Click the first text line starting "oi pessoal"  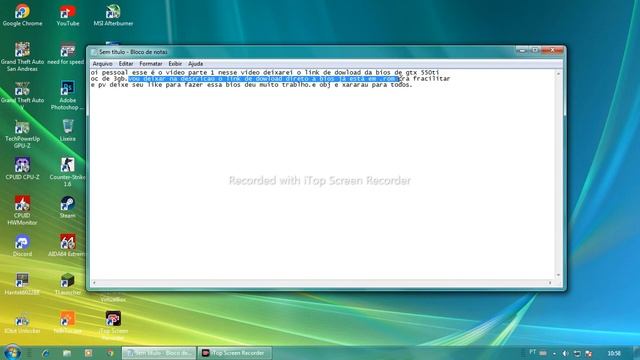pyautogui.click(x=265, y=72)
